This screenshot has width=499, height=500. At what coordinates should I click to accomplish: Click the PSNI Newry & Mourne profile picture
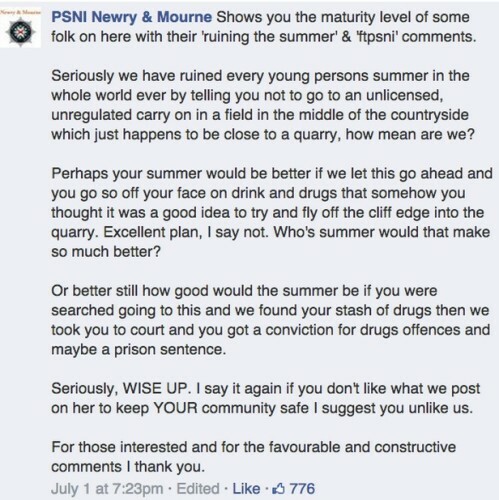pyautogui.click(x=21, y=28)
